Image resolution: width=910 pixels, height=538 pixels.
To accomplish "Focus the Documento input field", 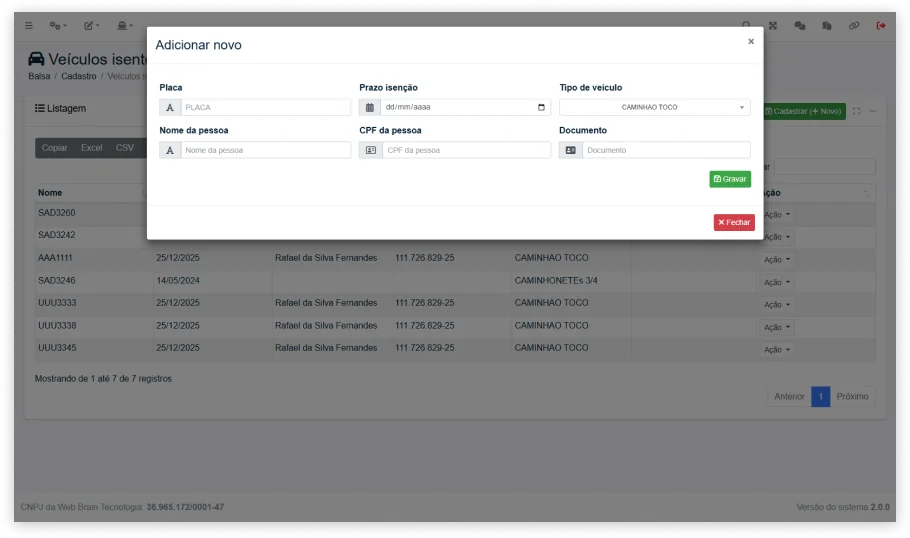I will pos(666,150).
